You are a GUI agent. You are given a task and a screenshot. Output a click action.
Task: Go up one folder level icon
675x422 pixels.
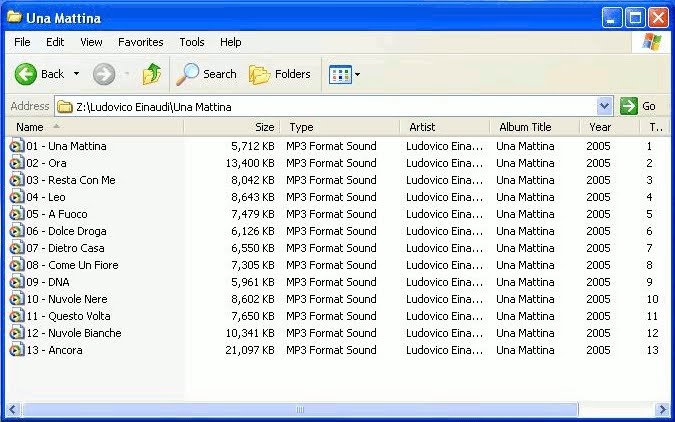point(152,74)
